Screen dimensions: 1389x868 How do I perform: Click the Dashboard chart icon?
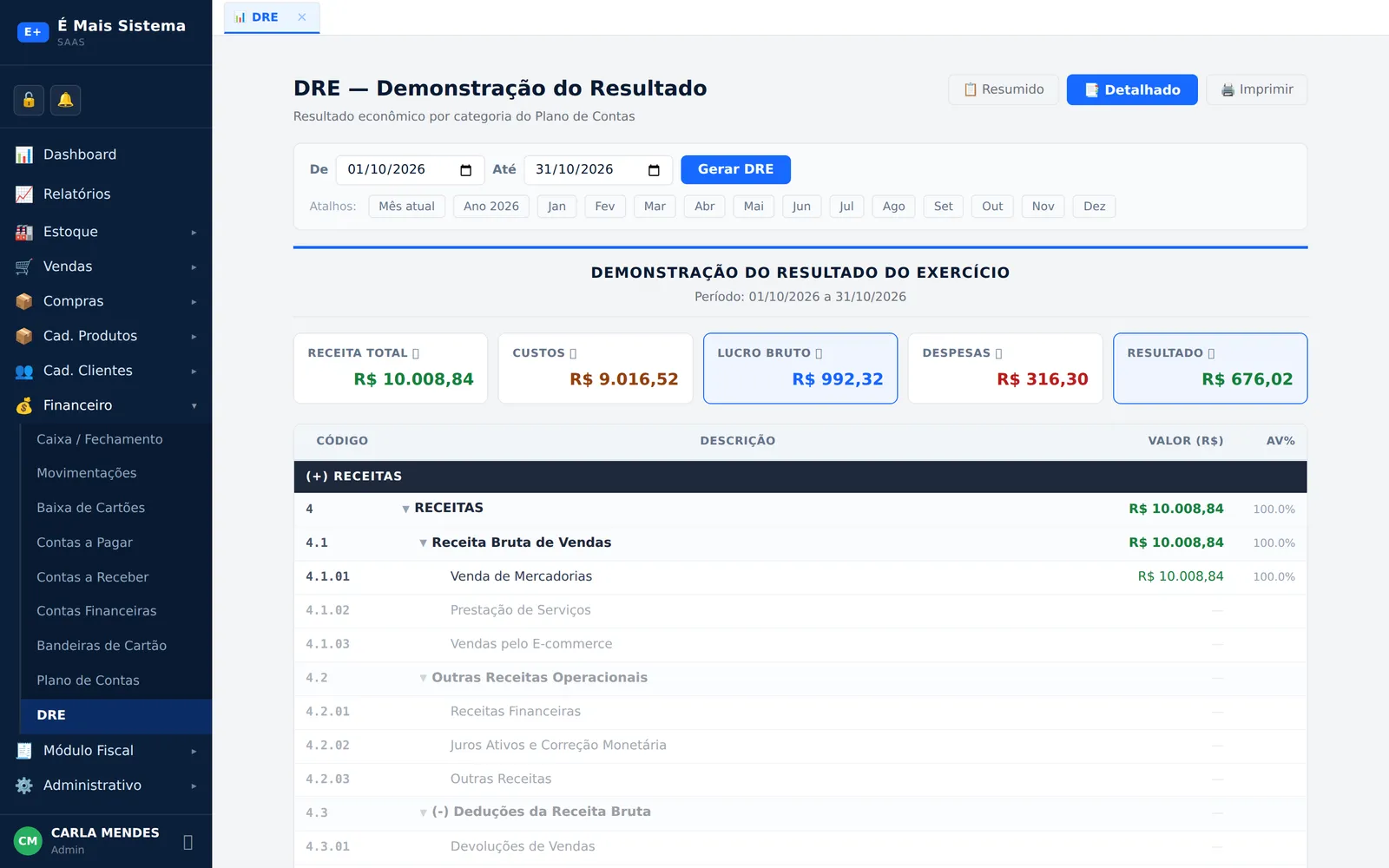[24, 155]
